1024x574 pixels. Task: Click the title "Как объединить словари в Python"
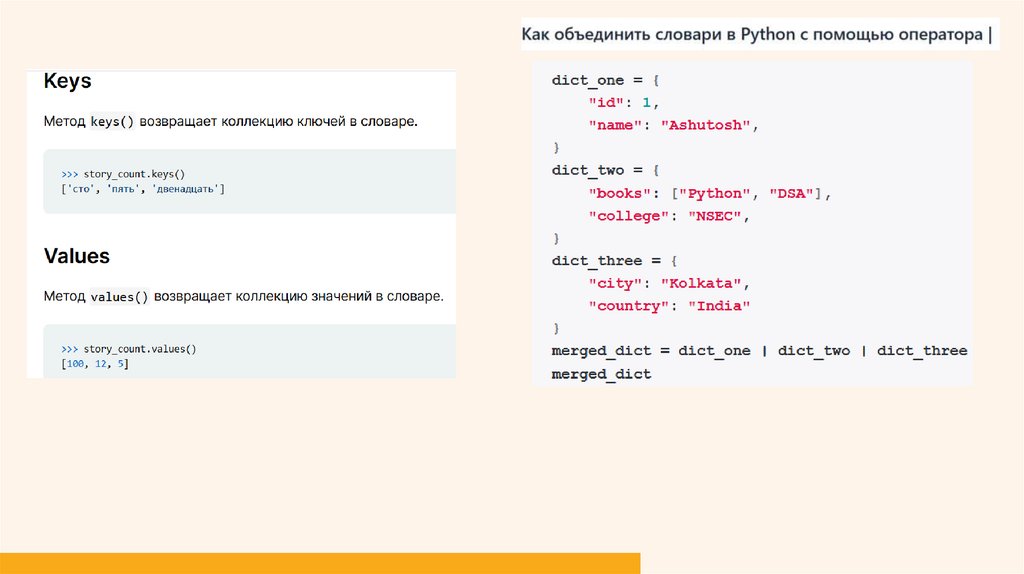pos(757,36)
